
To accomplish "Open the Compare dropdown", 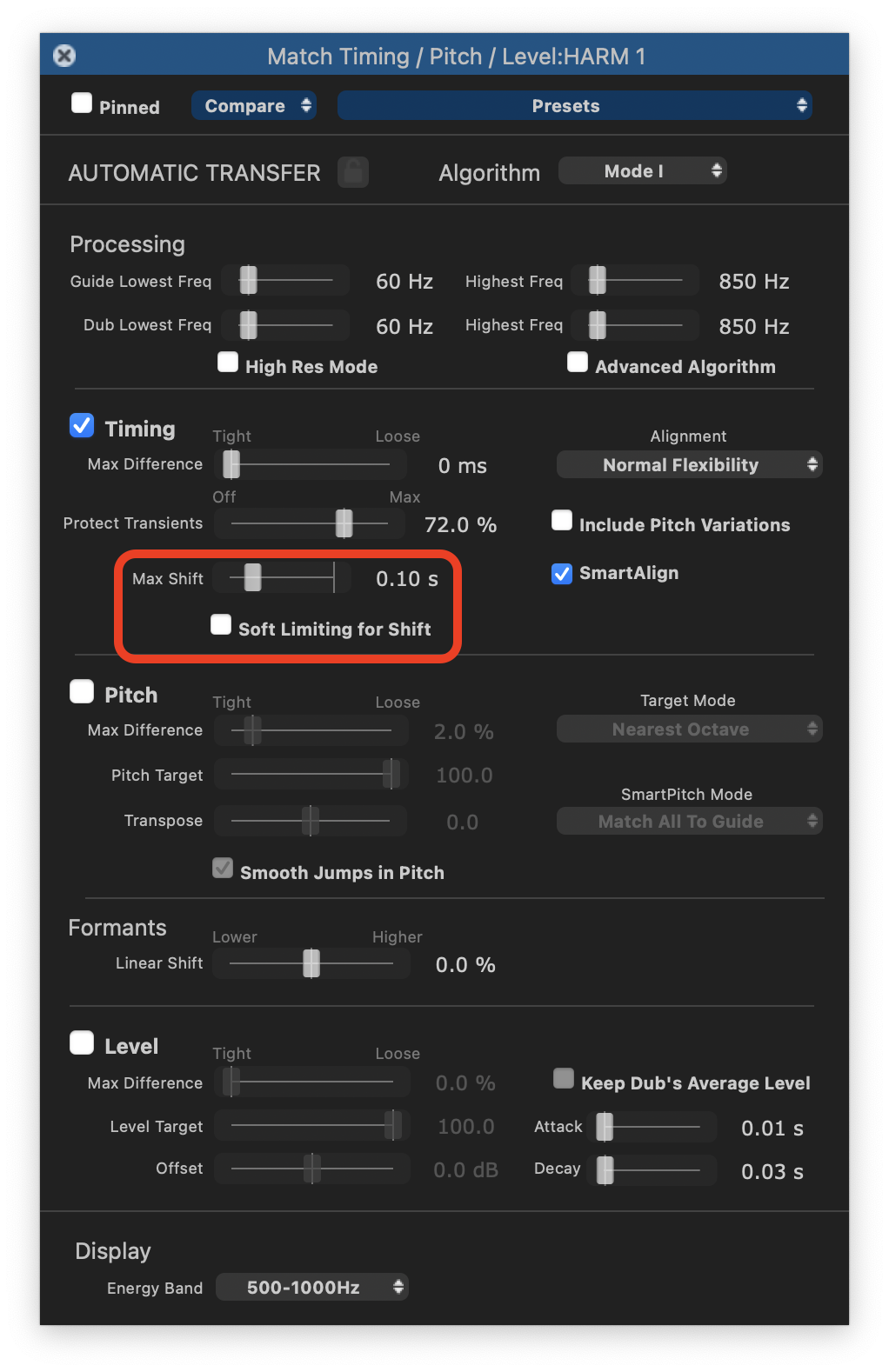I will [x=253, y=106].
